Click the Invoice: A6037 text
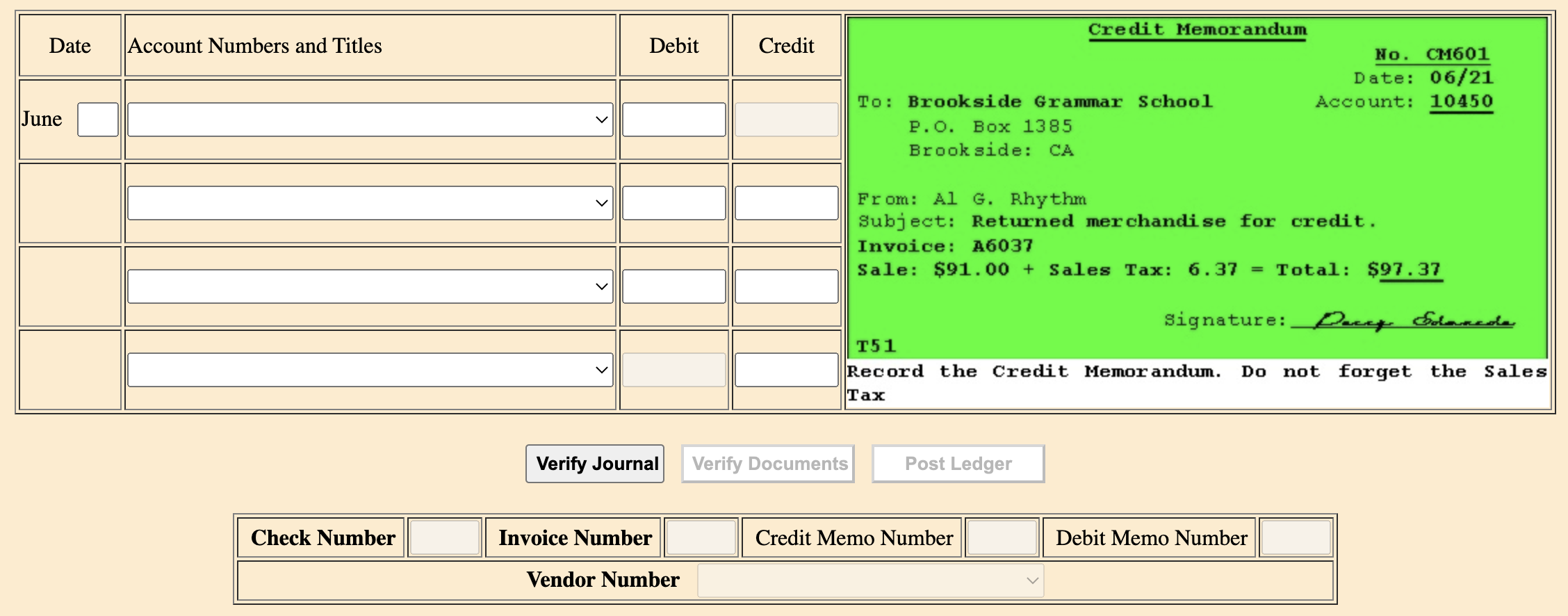This screenshot has width=1568, height=616. [x=945, y=246]
